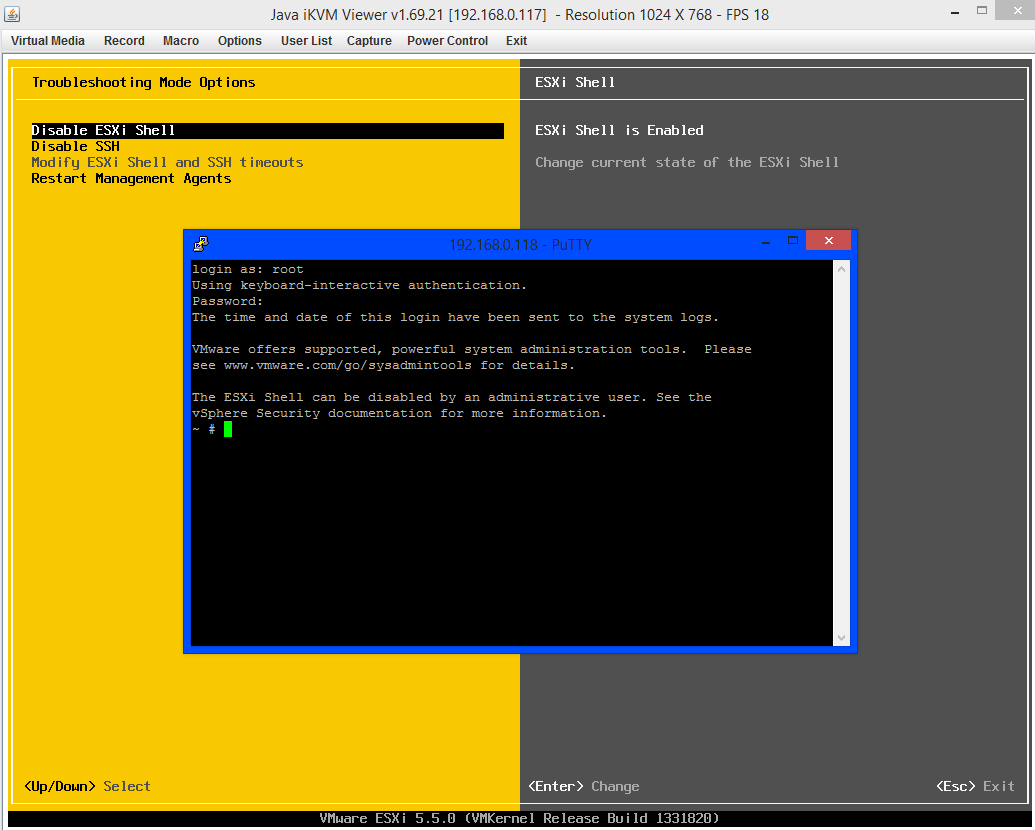Maximize the PuTTY window
Screen dimensions: 1035x830
point(793,241)
